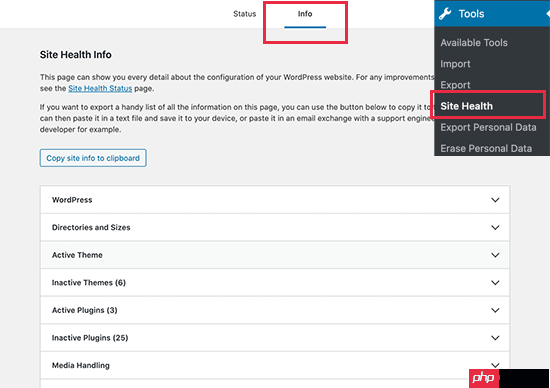Click the php logo badge
The width and height of the screenshot is (550, 388).
pos(484,378)
